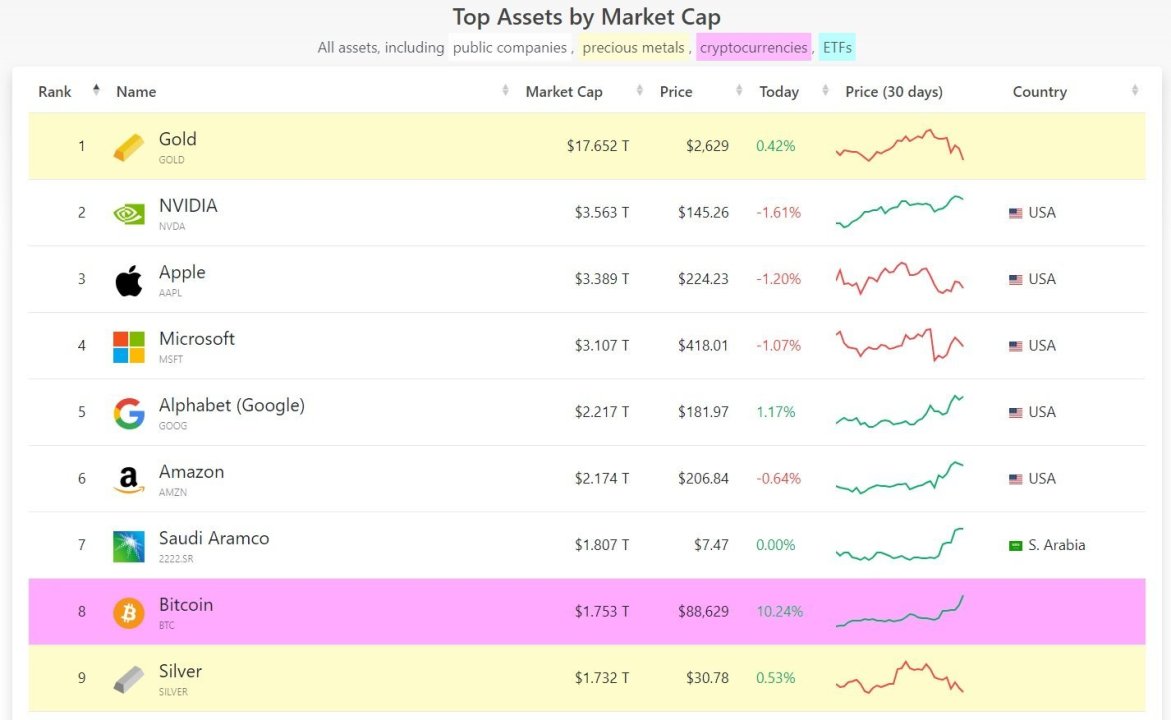Open the Alphabet (Google) name link

231,405
